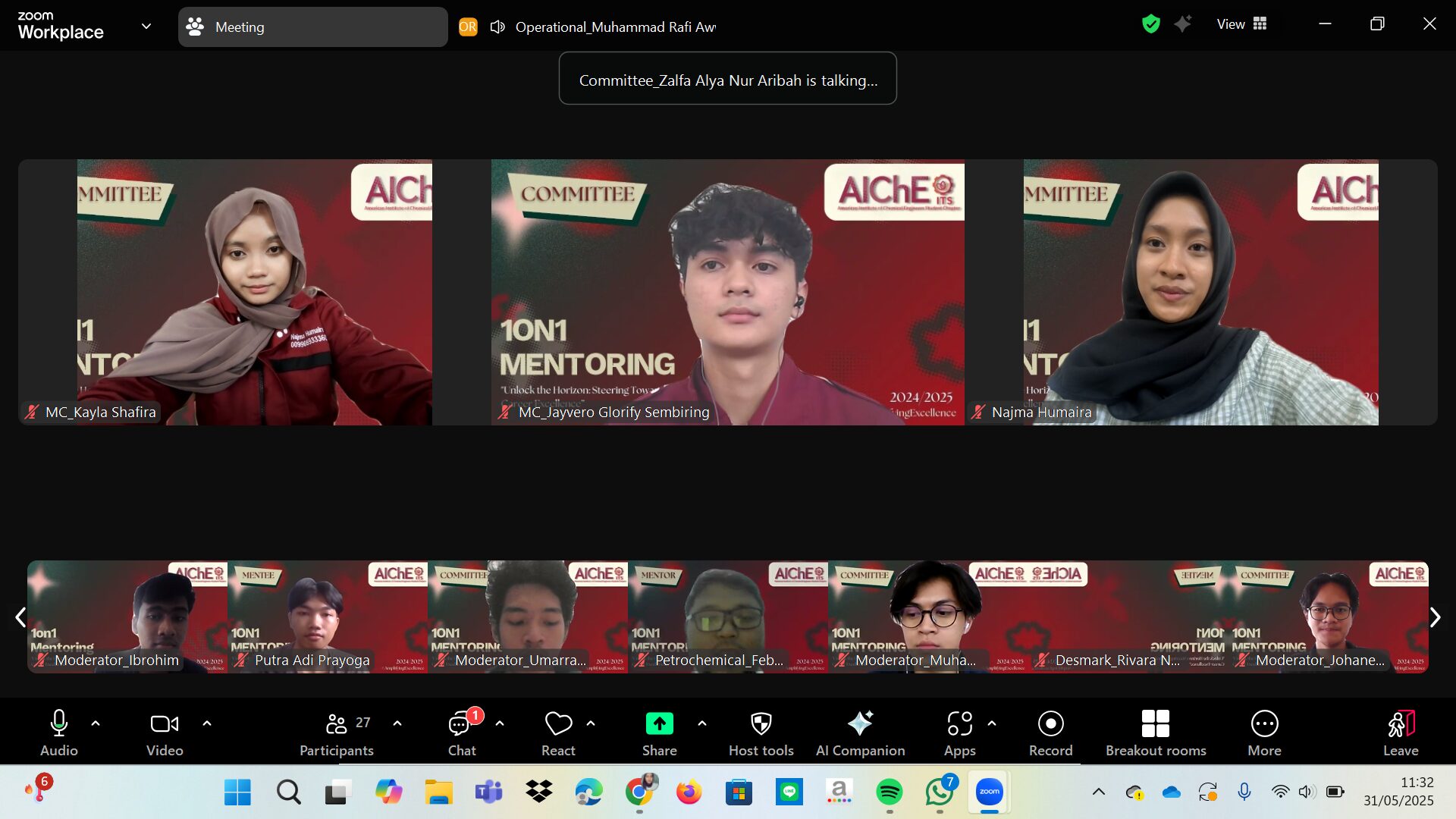Screen dimensions: 1456x819
Task: Click the green Share screen button
Action: coord(659,724)
